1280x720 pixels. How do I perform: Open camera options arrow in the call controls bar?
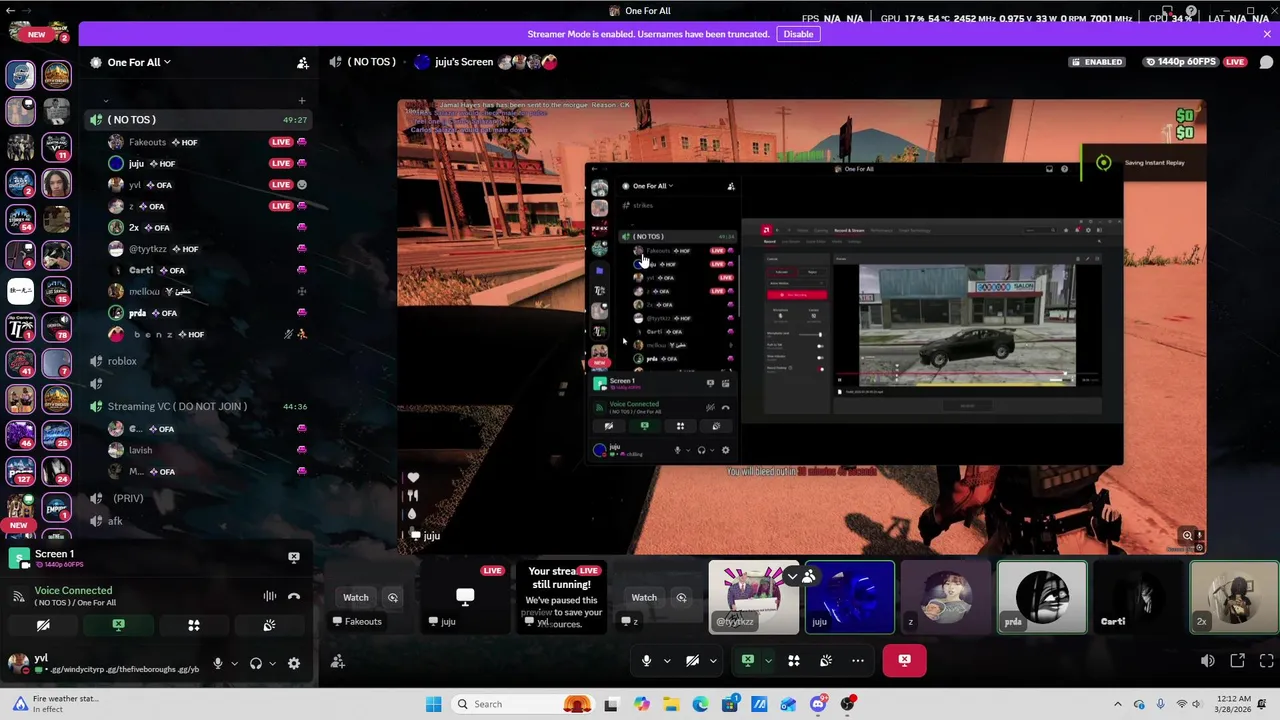[x=713, y=661]
